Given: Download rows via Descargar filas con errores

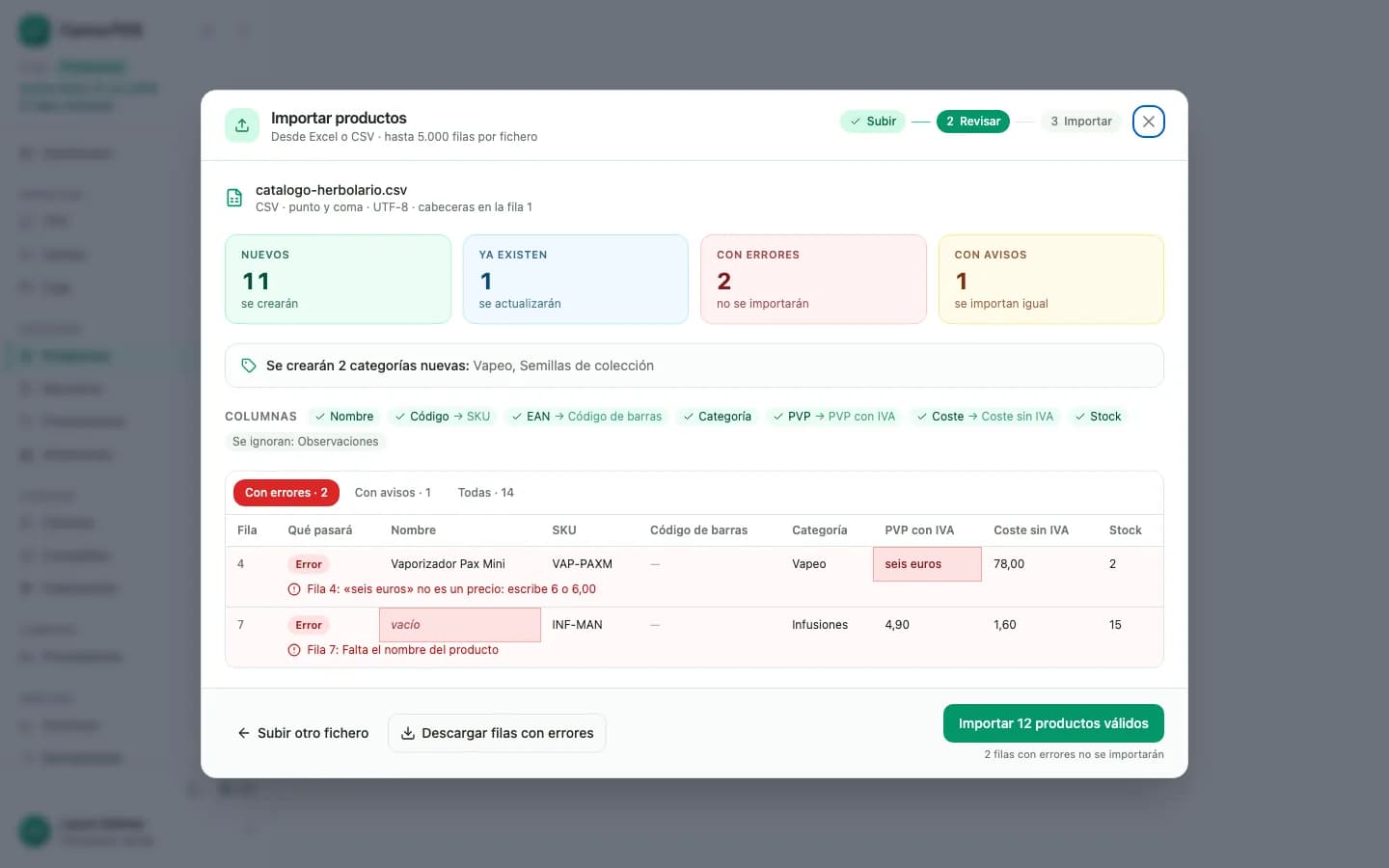Looking at the screenshot, I should point(497,733).
